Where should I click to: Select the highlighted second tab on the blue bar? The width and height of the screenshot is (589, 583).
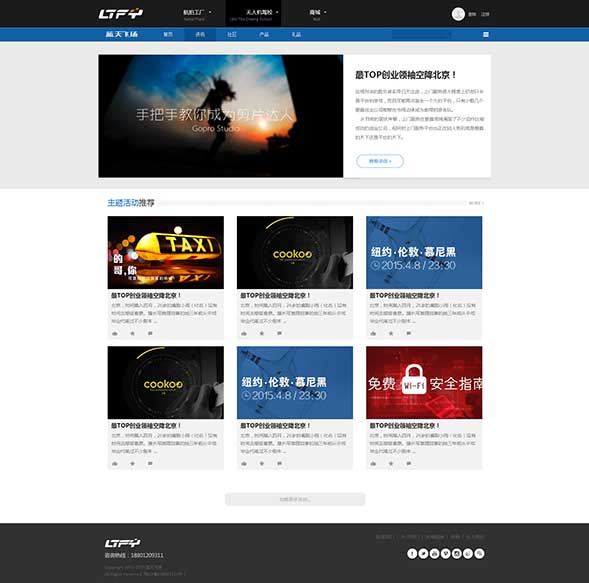200,35
